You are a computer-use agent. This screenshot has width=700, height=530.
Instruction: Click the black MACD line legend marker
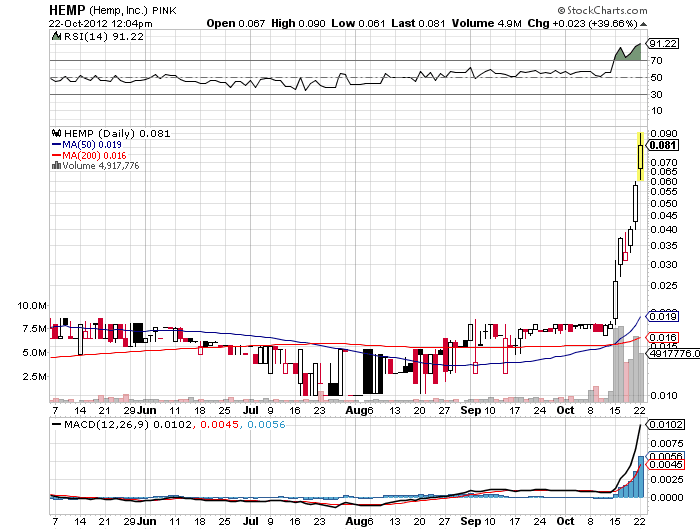[56, 424]
